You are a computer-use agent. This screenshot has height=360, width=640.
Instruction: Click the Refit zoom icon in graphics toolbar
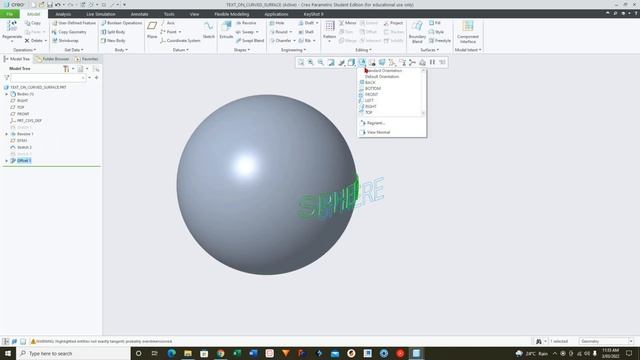[x=301, y=62]
